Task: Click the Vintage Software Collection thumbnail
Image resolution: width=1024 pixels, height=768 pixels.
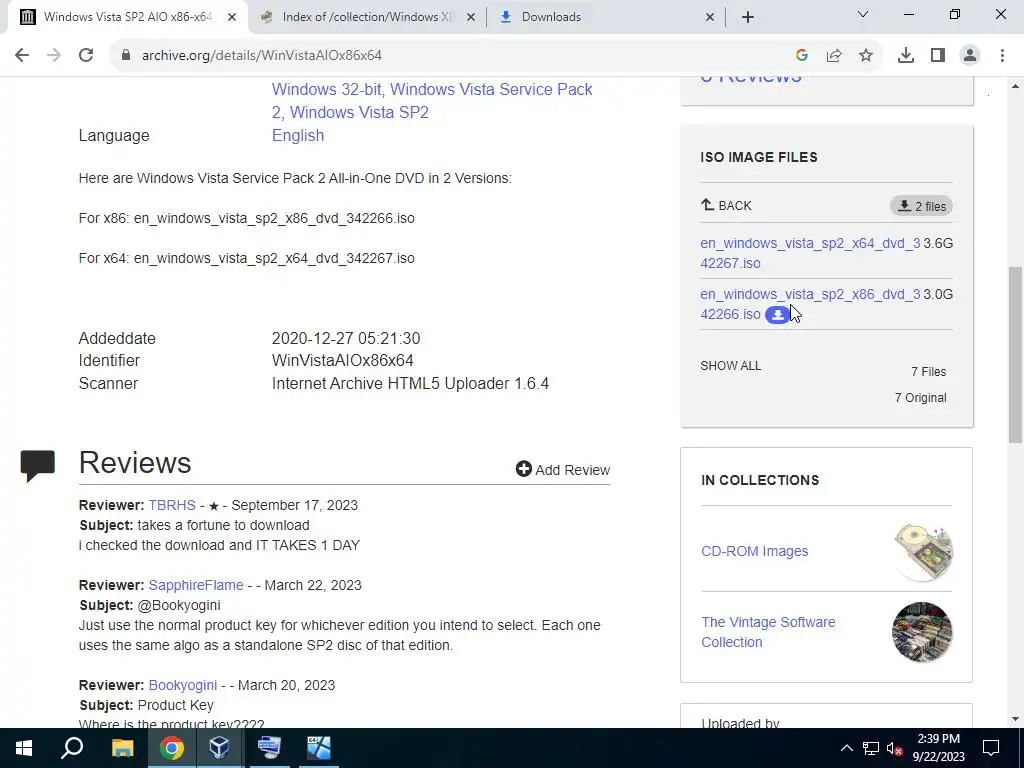Action: click(x=922, y=632)
